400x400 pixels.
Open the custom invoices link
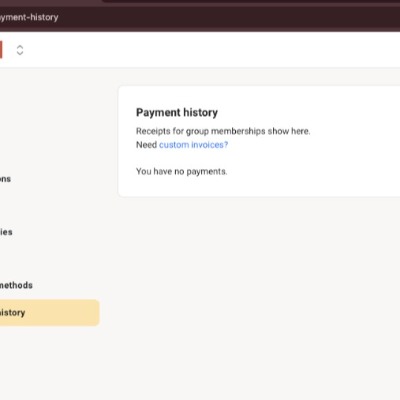[x=193, y=145]
